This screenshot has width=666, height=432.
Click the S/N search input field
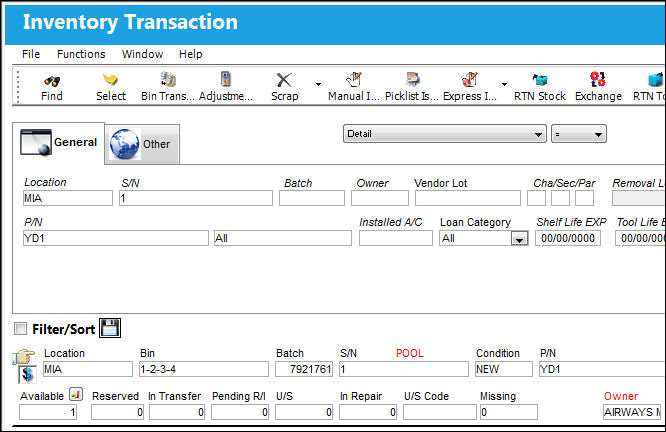click(196, 198)
